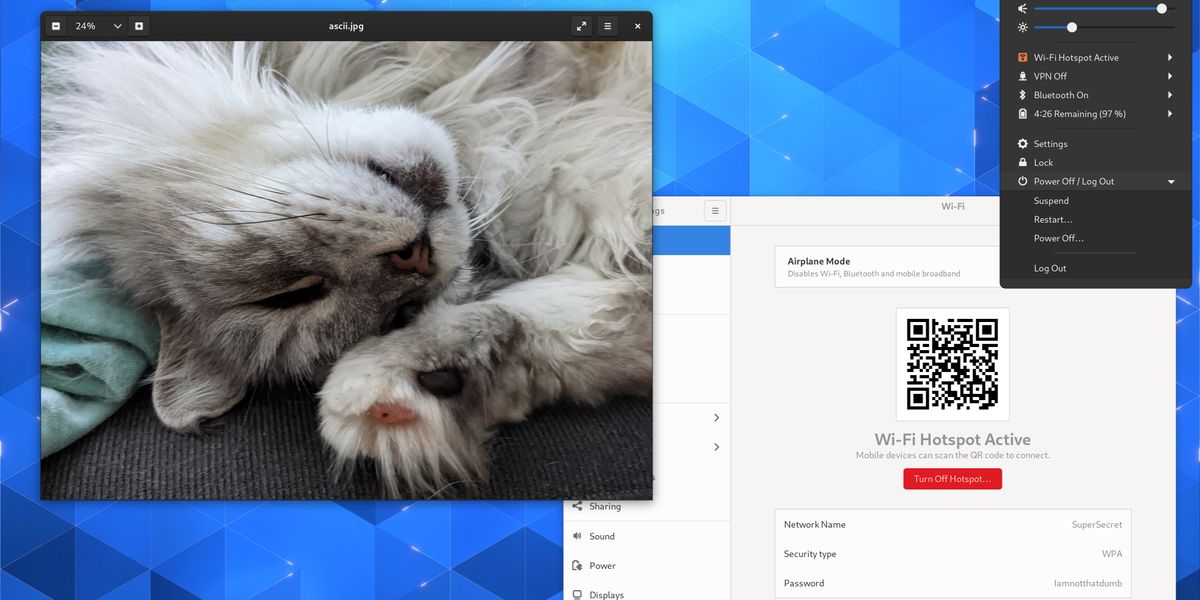Viewport: 1200px width, 600px height.
Task: Select the zoom in icon in image viewer
Action: 138,26
